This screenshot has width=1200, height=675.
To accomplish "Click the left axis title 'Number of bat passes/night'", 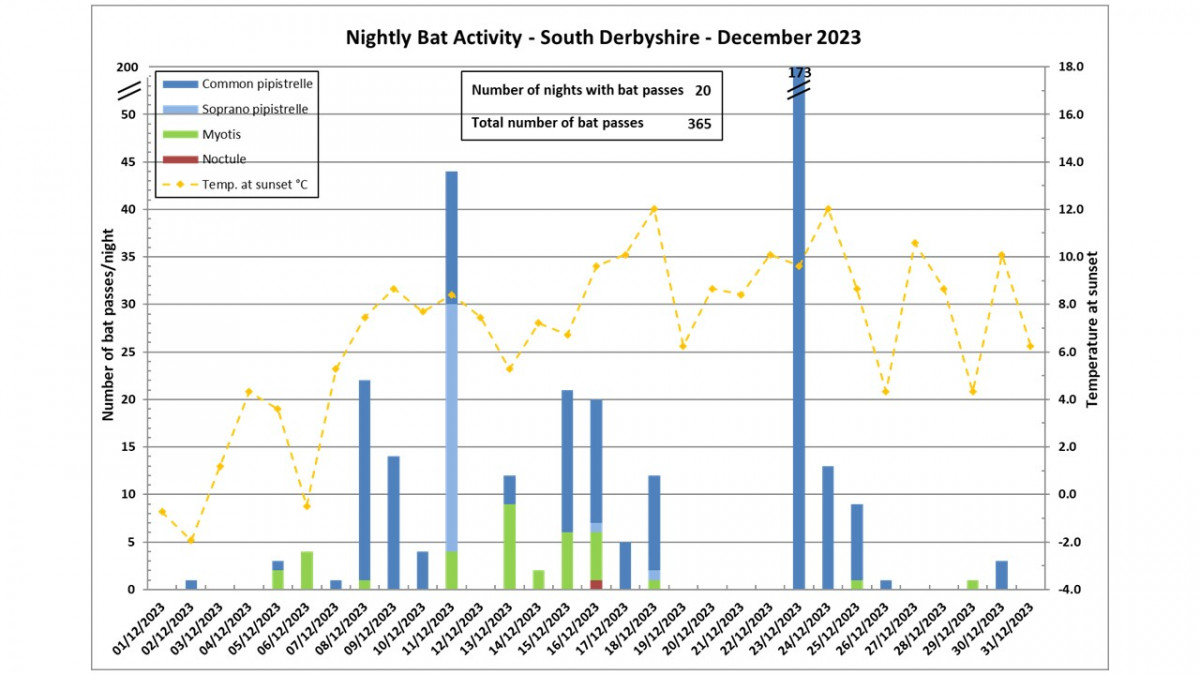I will tap(108, 324).
